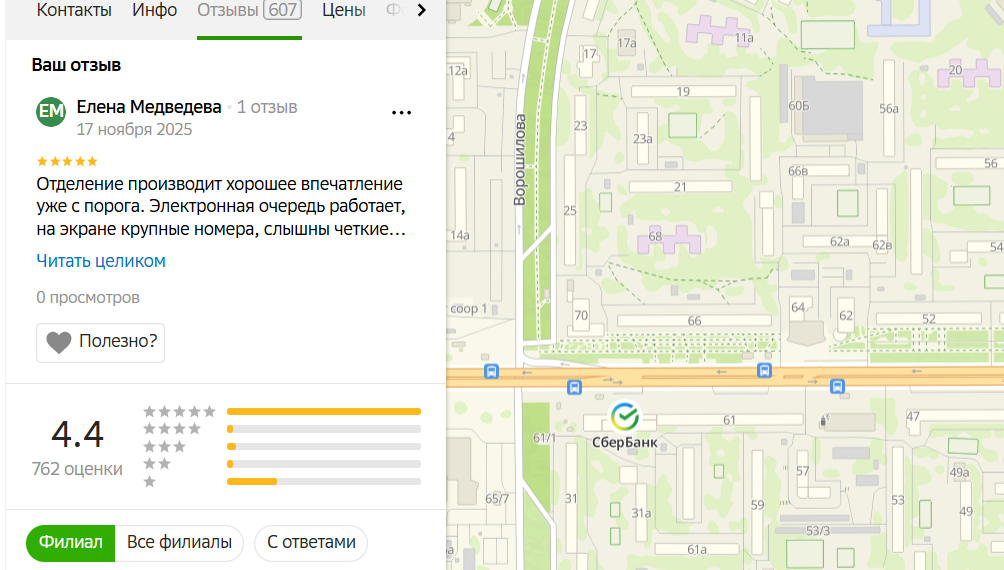Toggle the С ответами filter
Screen dimensions: 1004x570
311,542
